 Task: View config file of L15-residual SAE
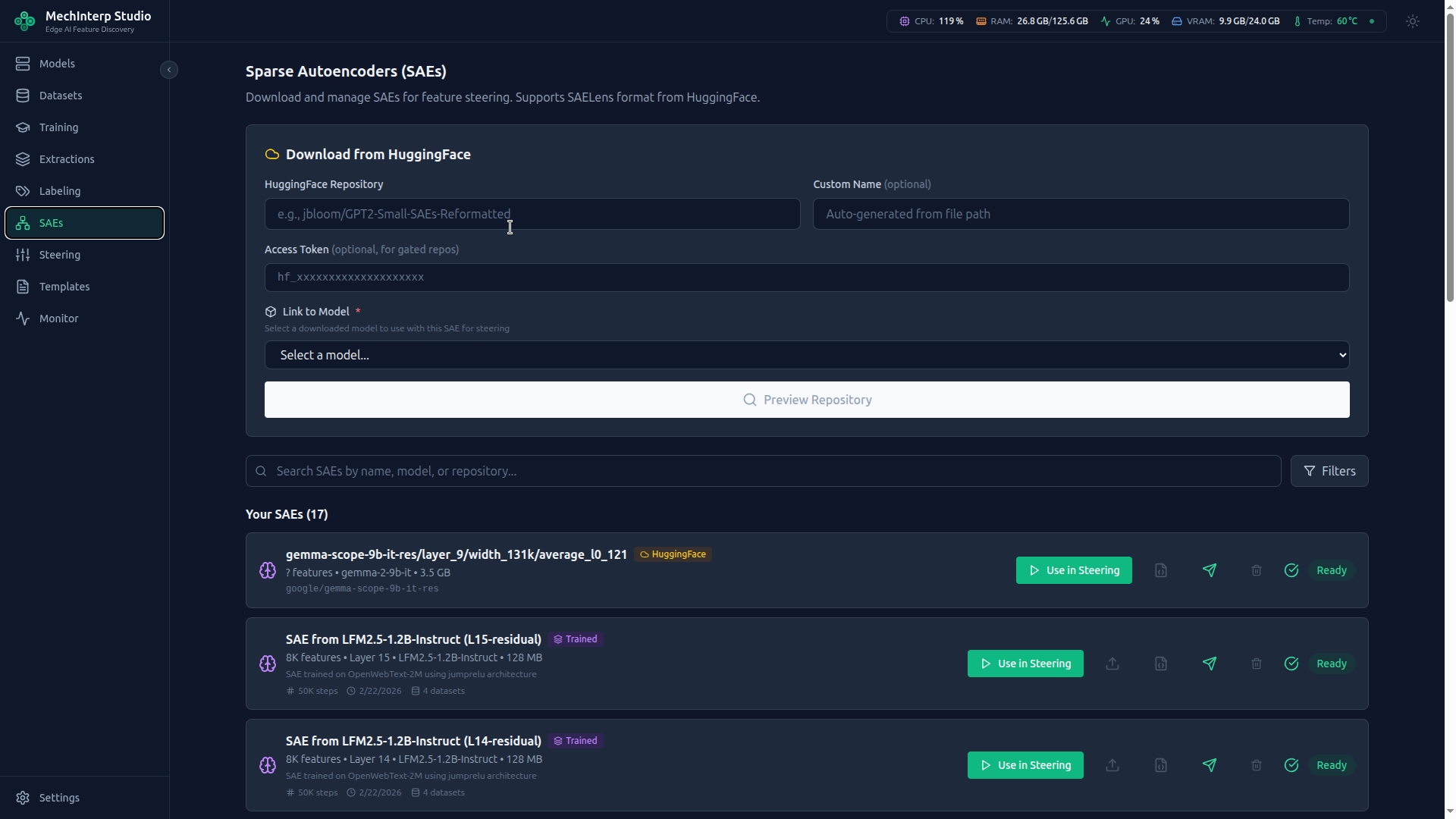point(1161,664)
